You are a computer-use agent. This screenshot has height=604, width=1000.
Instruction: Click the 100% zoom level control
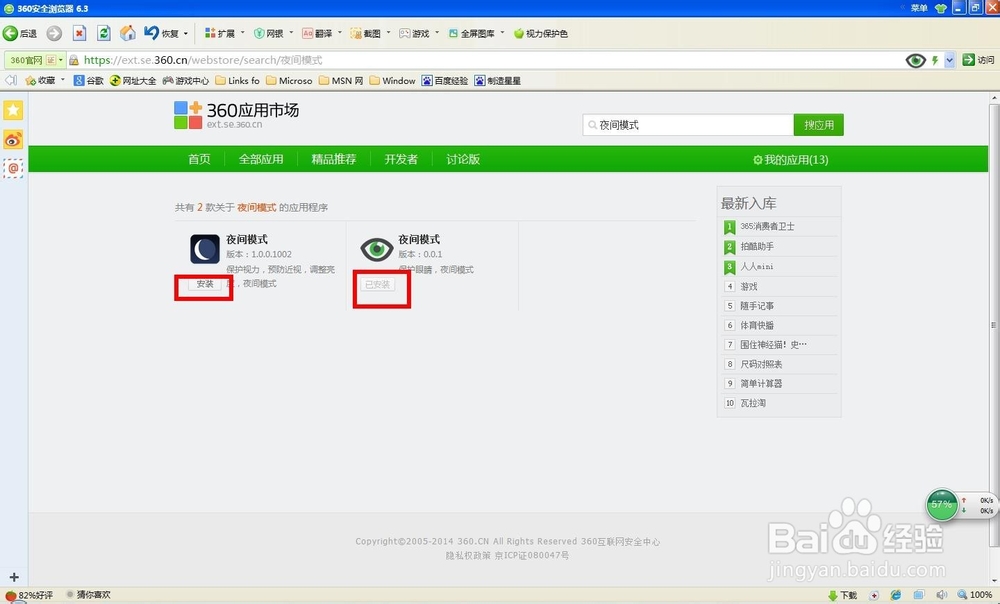coord(974,595)
